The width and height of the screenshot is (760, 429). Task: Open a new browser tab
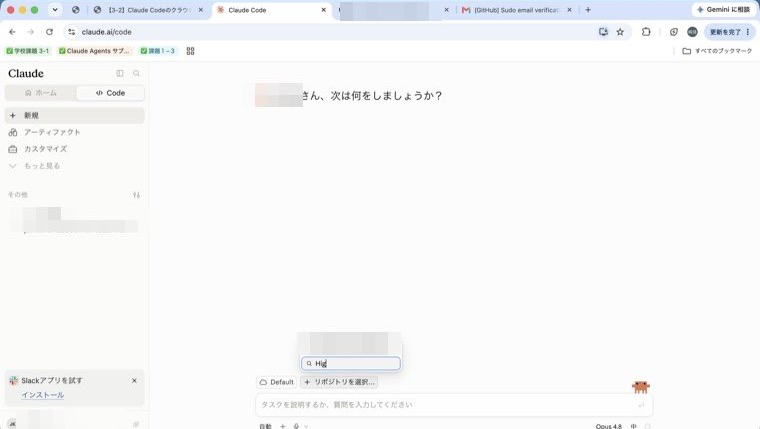click(x=588, y=10)
